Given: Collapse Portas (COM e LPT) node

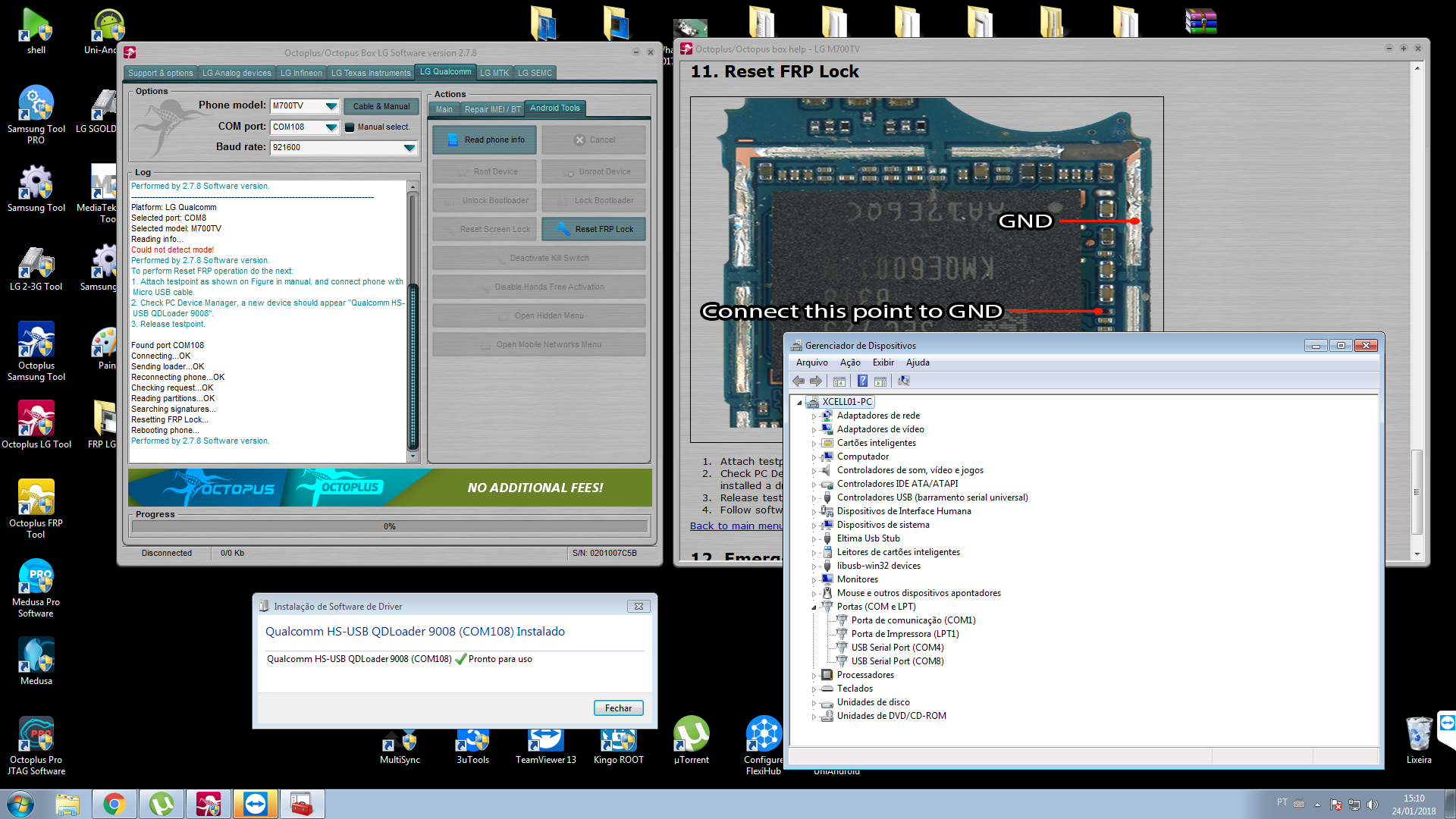Looking at the screenshot, I should (814, 607).
